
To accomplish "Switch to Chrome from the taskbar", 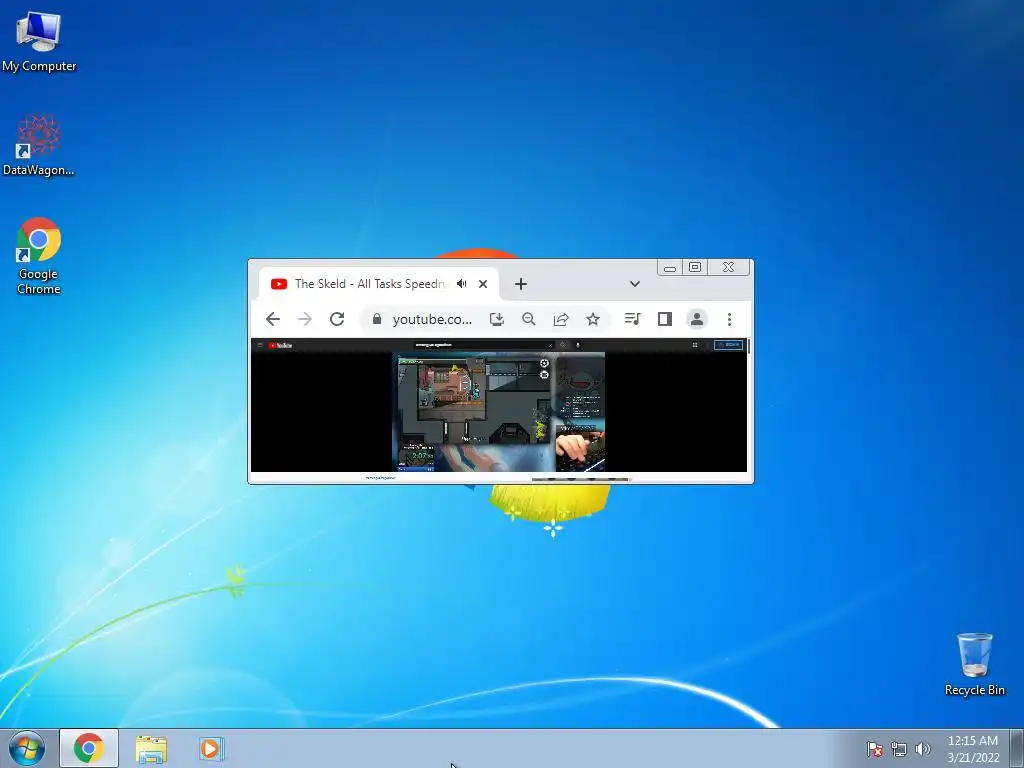I will coord(89,748).
